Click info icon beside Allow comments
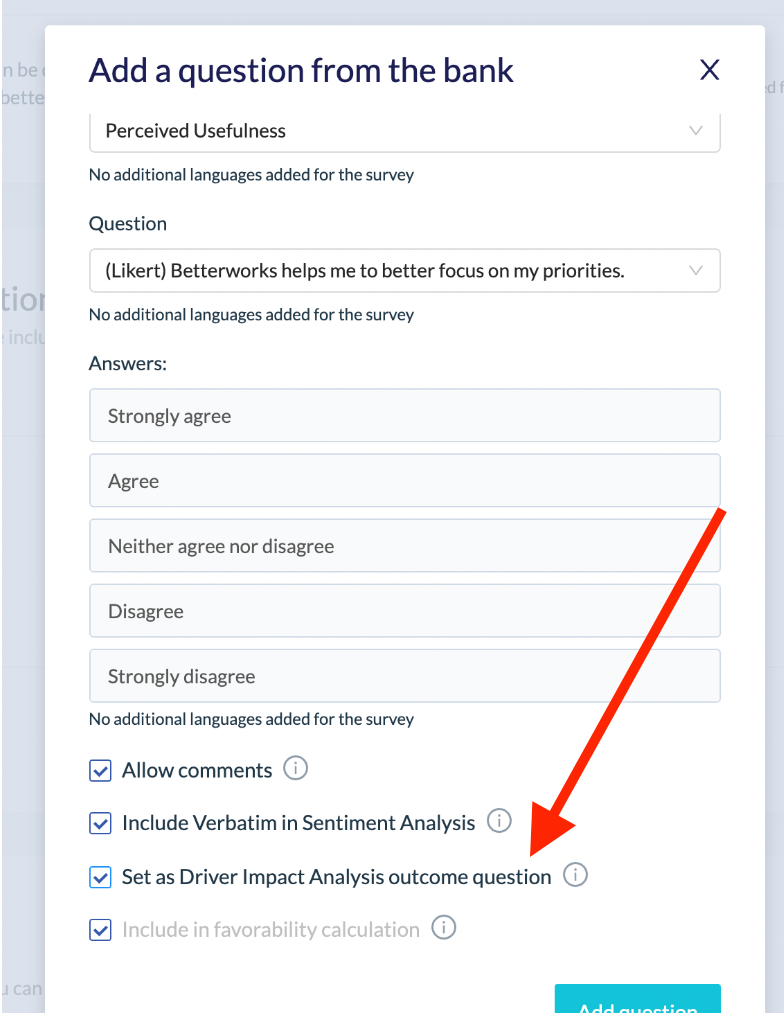The width and height of the screenshot is (784, 1016). (x=295, y=769)
